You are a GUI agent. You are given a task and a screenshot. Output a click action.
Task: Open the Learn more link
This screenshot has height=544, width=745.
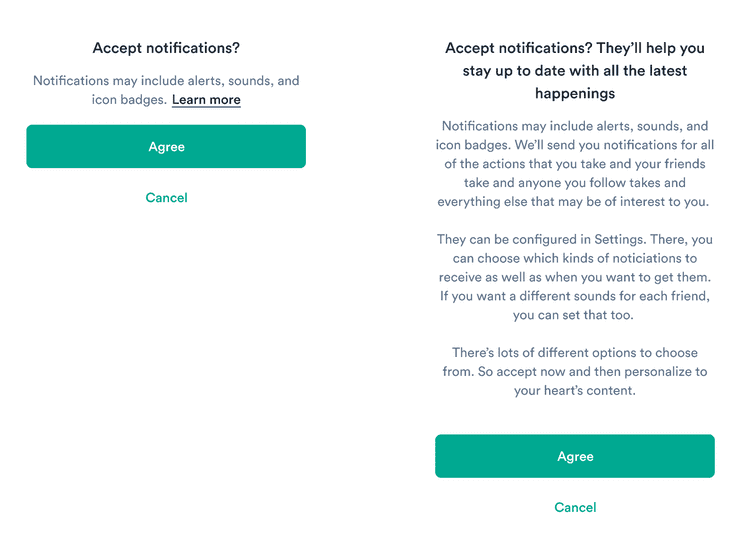click(x=206, y=100)
